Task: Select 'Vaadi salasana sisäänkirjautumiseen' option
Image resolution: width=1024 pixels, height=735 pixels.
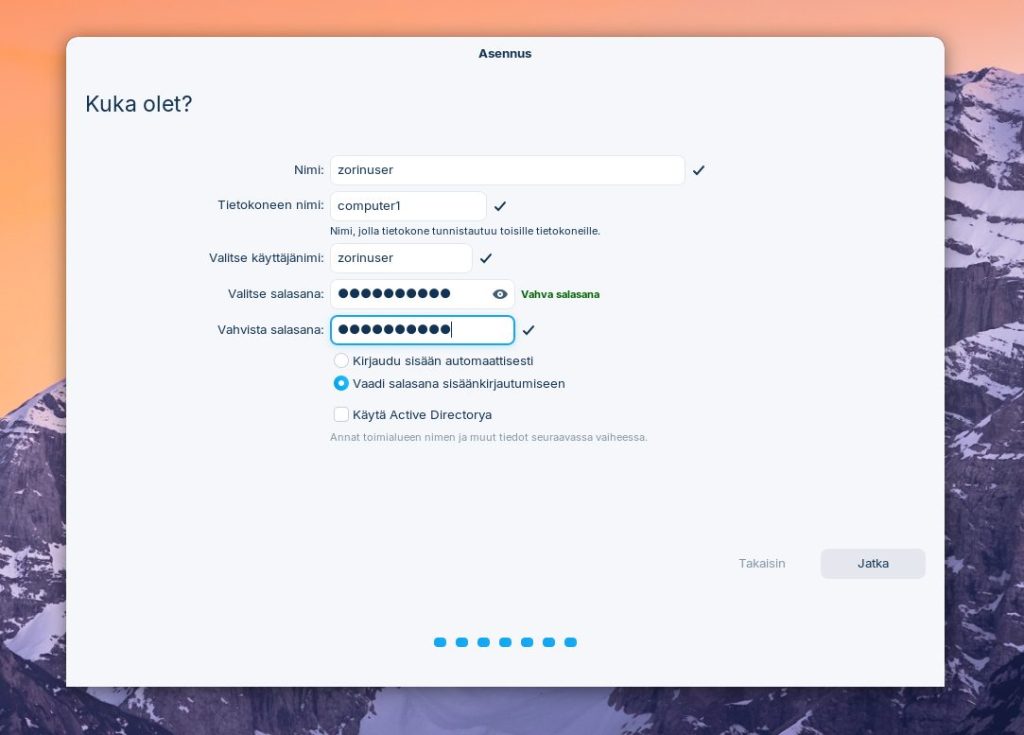Action: click(341, 384)
